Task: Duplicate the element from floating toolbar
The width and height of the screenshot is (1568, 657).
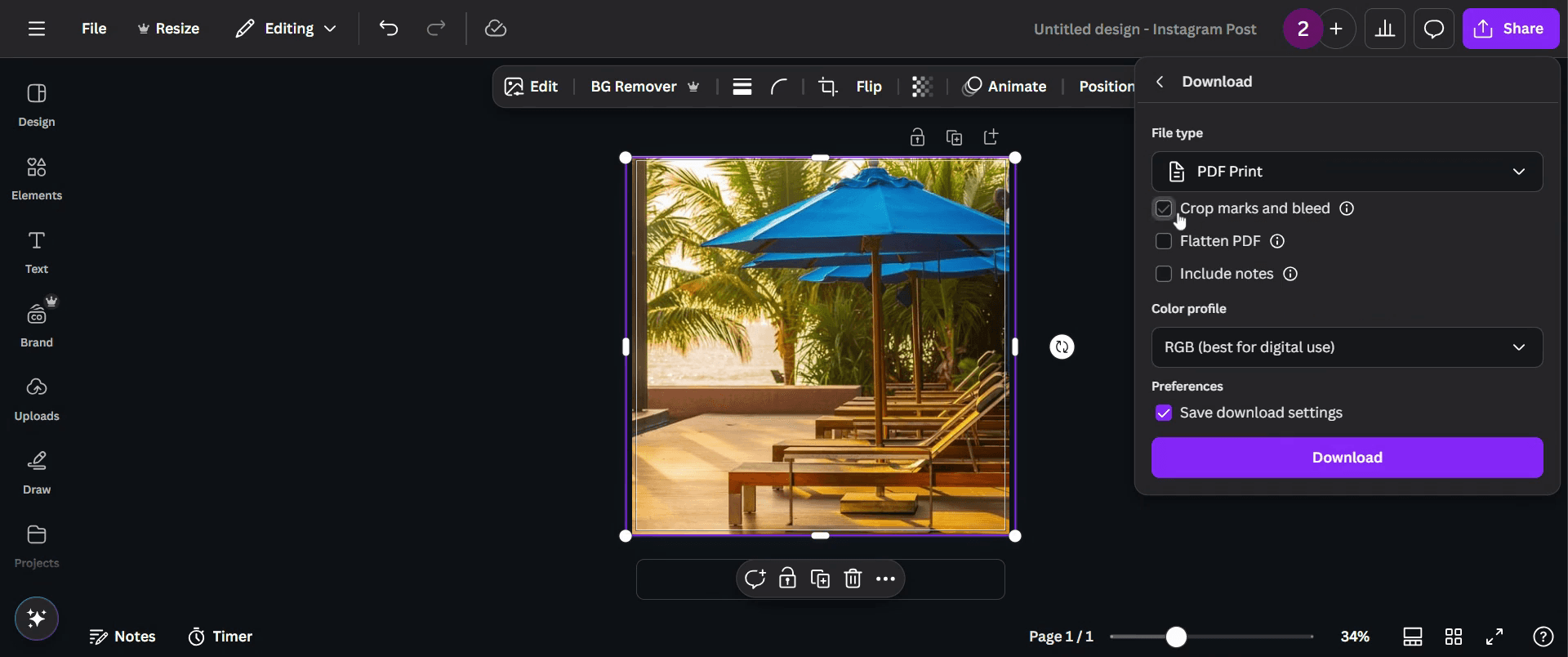Action: click(x=820, y=579)
